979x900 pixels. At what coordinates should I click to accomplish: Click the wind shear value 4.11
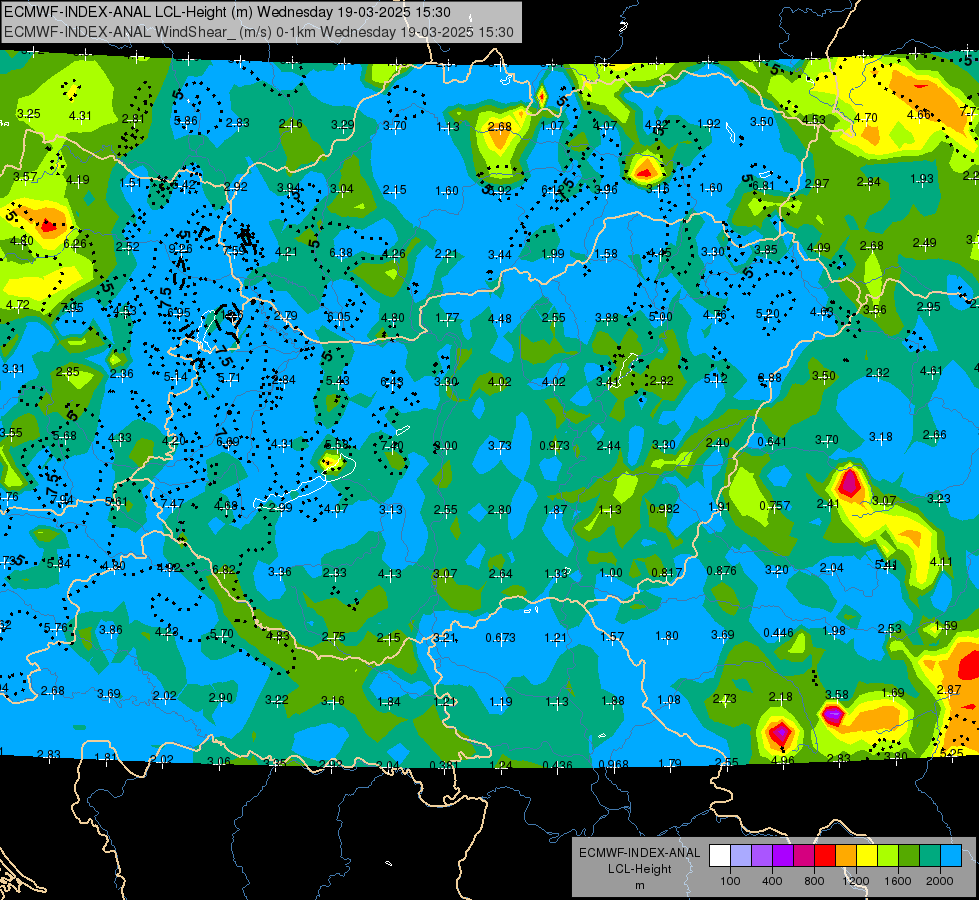(x=940, y=561)
